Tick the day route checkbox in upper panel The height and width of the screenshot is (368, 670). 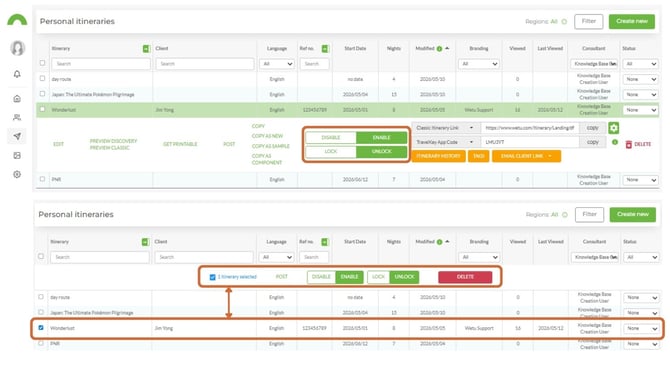coord(42,78)
